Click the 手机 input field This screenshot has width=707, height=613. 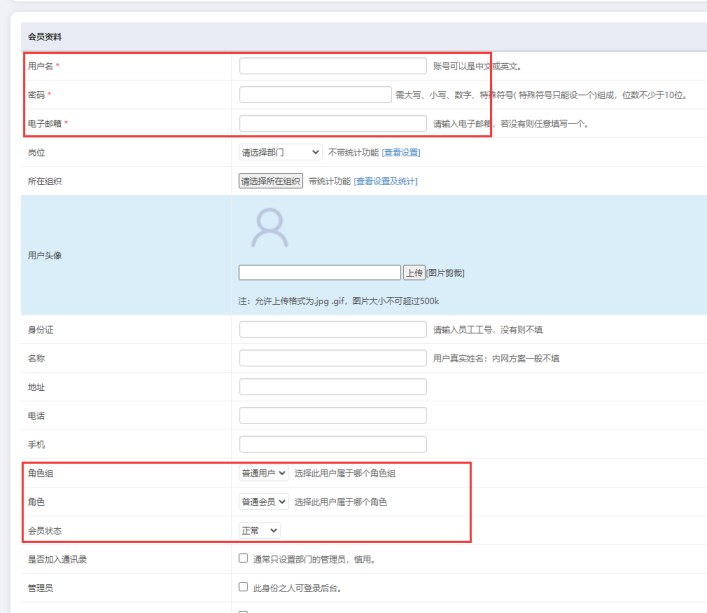(x=333, y=444)
